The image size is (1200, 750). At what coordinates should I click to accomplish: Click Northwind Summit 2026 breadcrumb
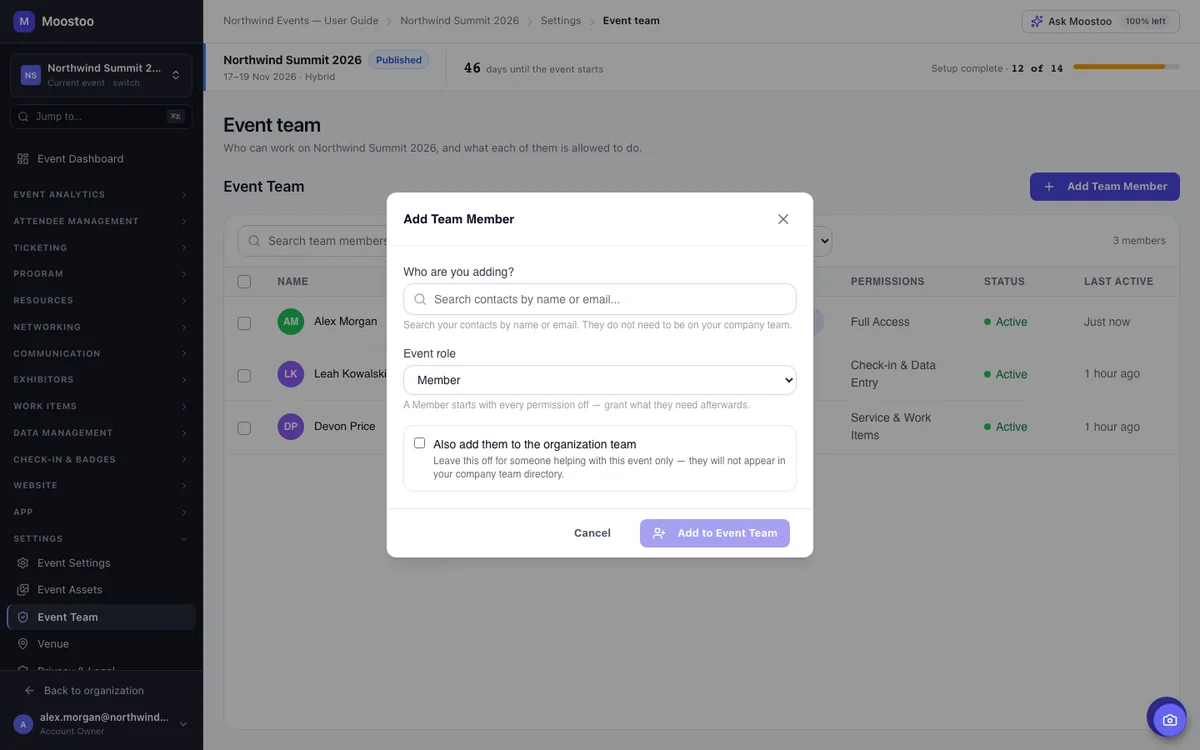click(460, 21)
